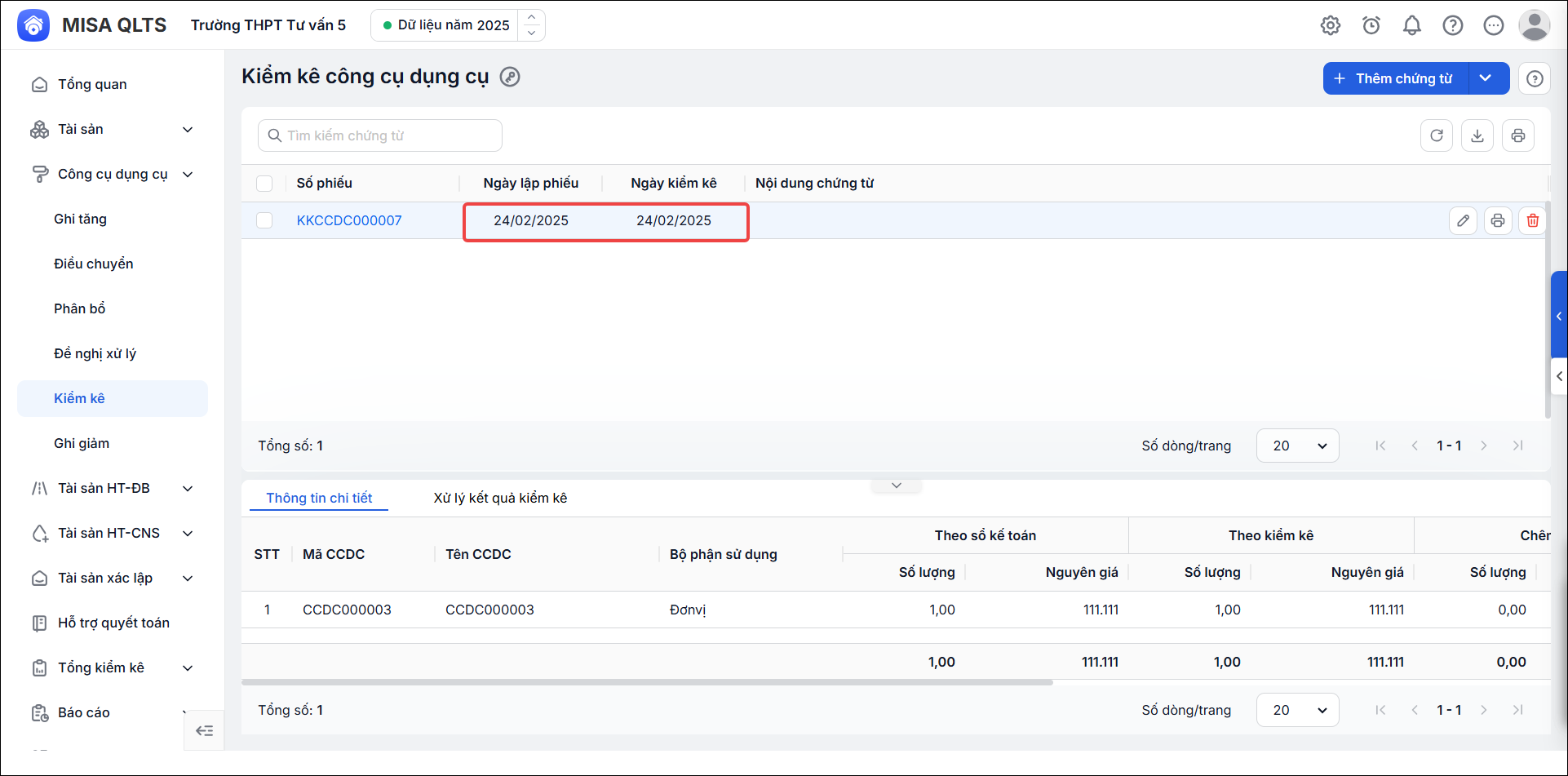The width and height of the screenshot is (1568, 776).
Task: Go to last page in upper pagination
Action: (1518, 446)
